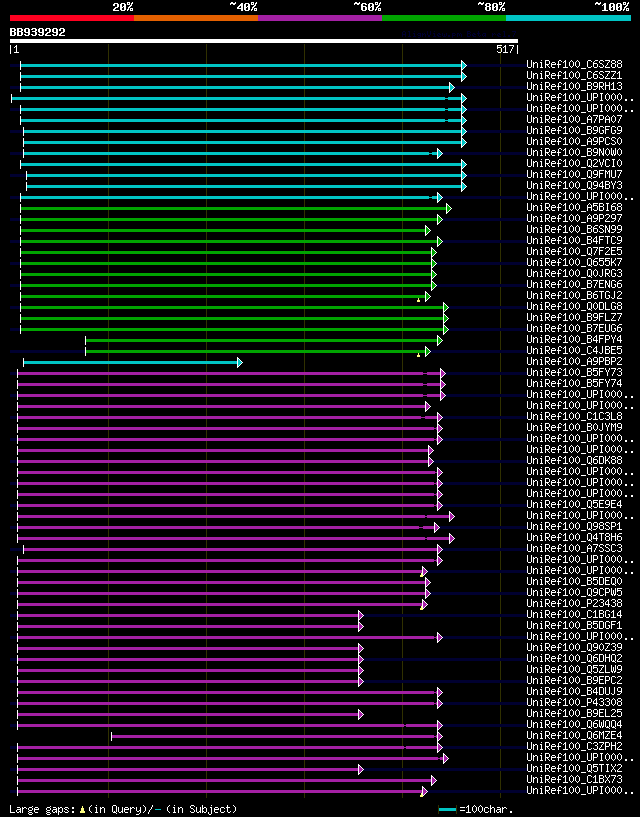The height and width of the screenshot is (817, 640).
Task: Select hit label UniRef100_Q0JRG3
Action: tap(574, 273)
